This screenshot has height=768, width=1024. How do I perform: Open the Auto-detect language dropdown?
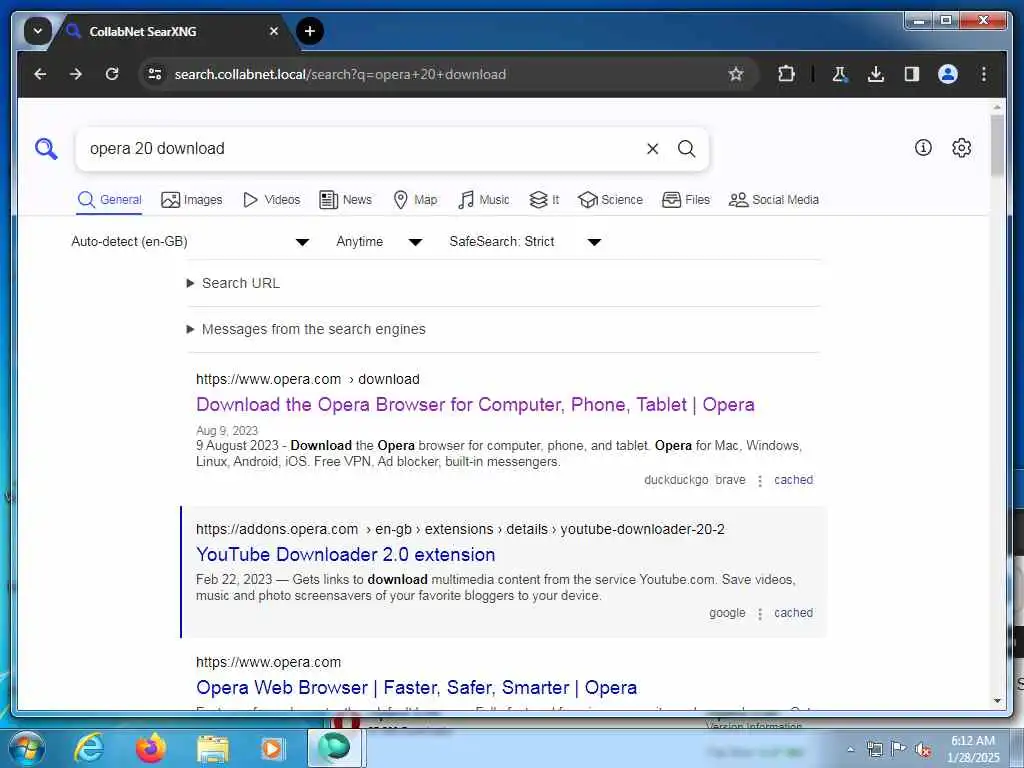pyautogui.click(x=189, y=242)
